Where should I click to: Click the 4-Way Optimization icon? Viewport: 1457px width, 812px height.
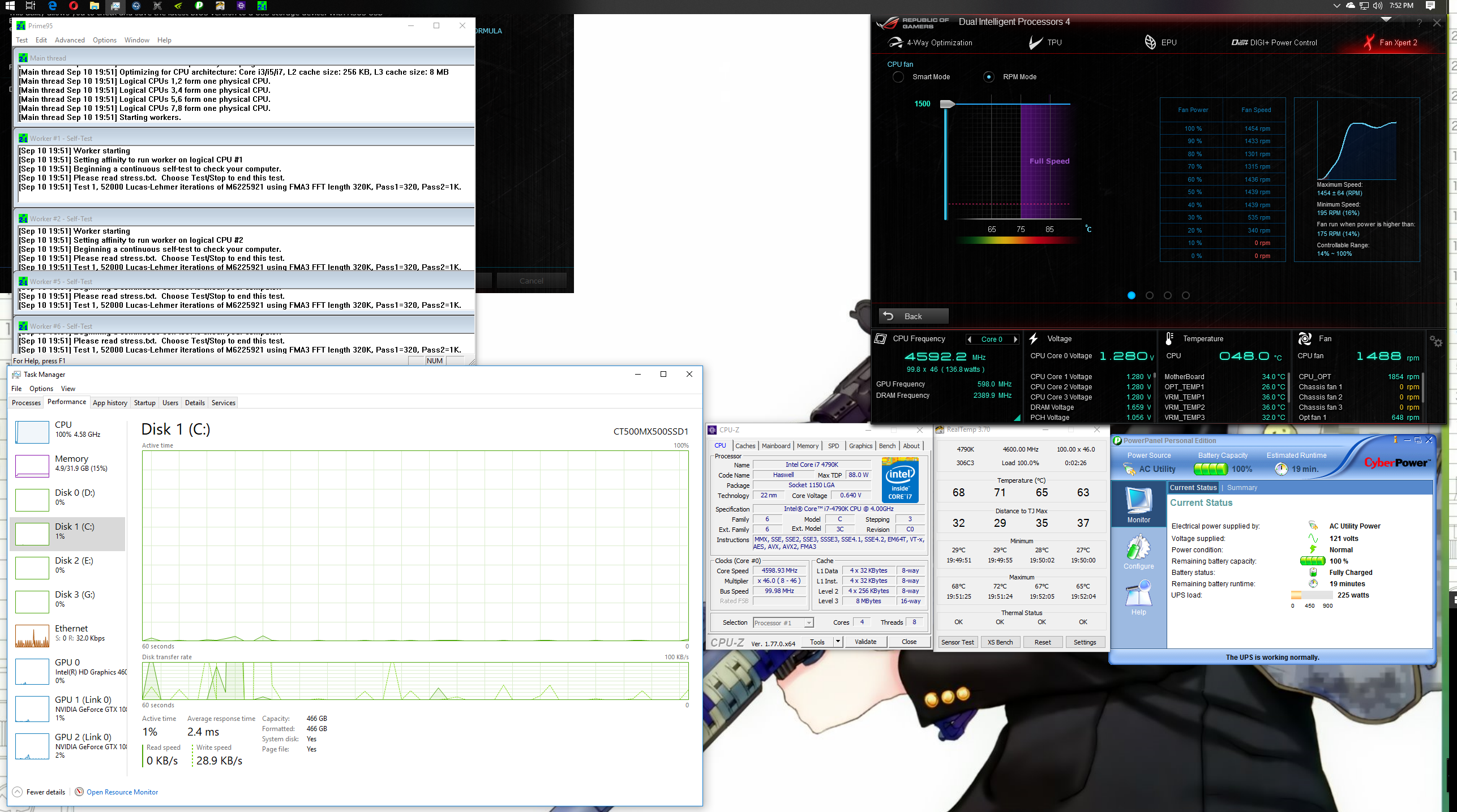click(895, 42)
